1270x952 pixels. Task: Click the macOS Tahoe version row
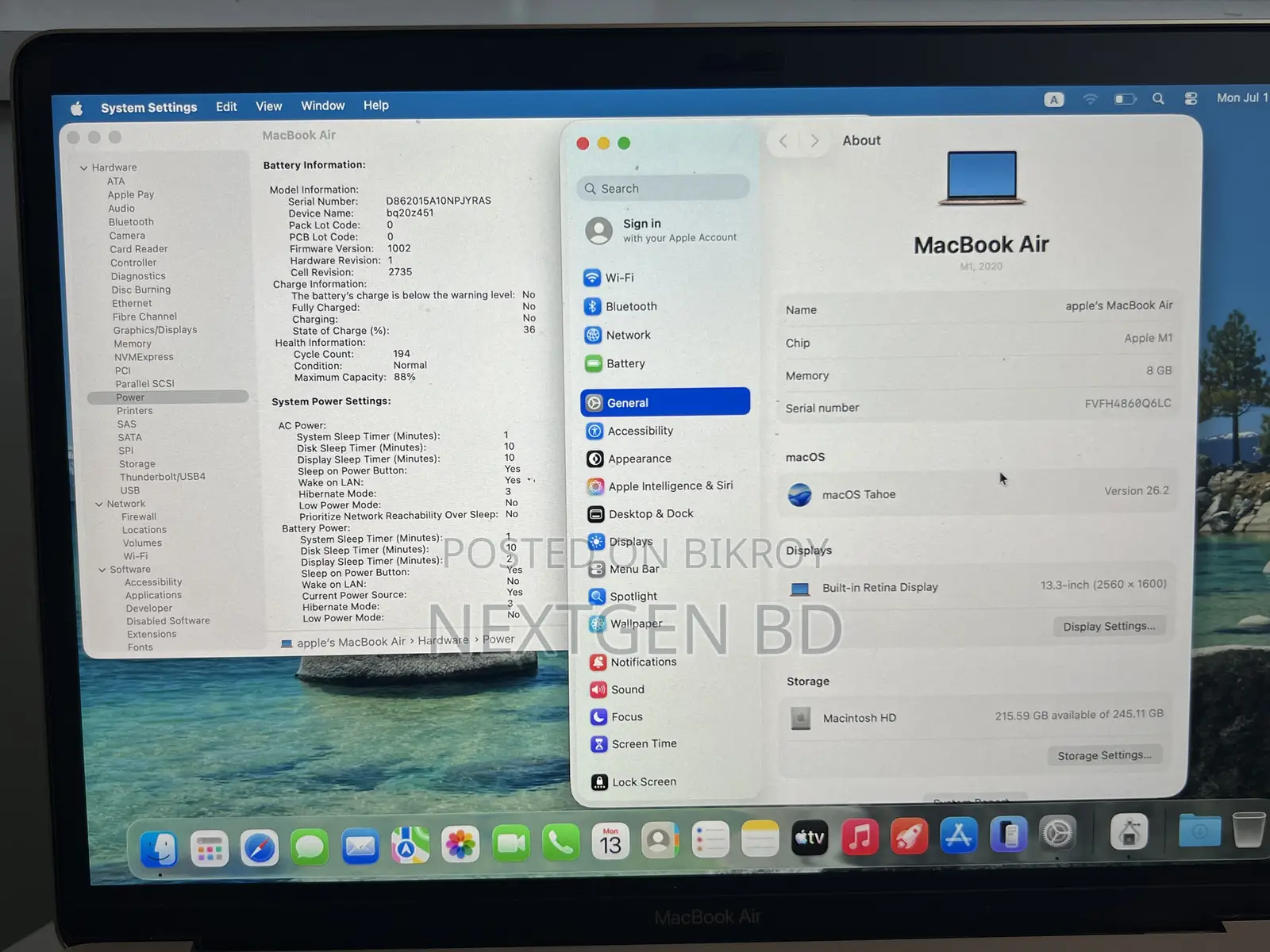coord(977,493)
